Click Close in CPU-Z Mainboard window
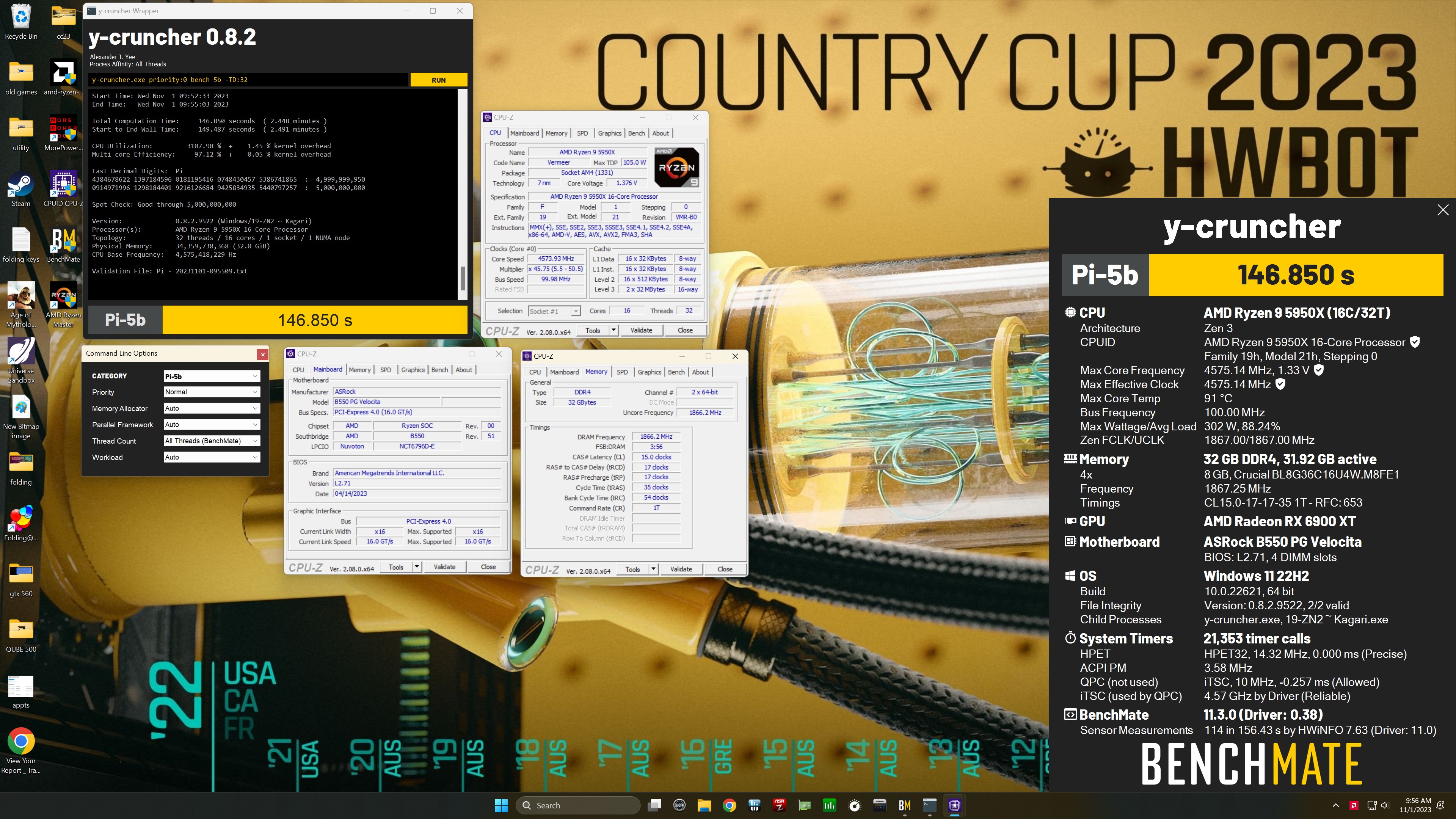This screenshot has width=1456, height=819. (488, 567)
